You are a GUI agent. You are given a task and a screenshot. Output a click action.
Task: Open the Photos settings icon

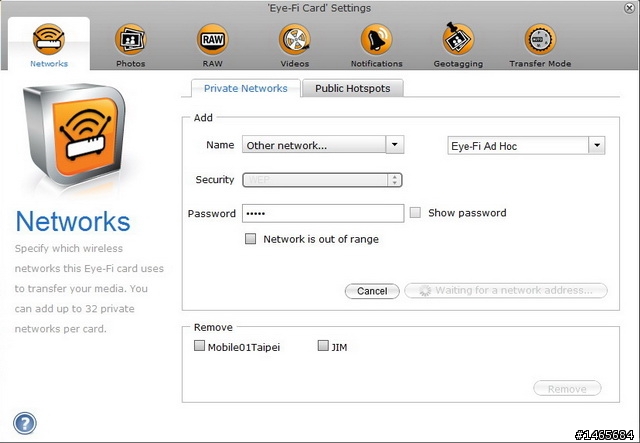130,40
